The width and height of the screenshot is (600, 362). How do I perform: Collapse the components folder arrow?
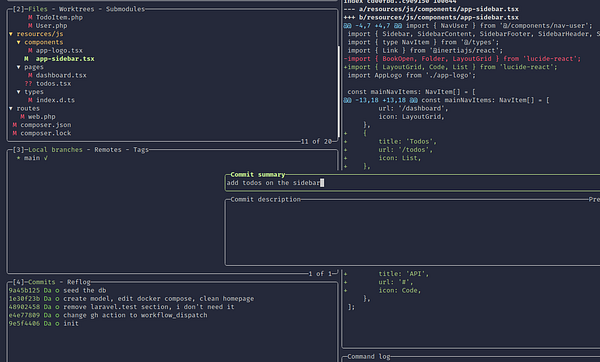click(x=18, y=42)
